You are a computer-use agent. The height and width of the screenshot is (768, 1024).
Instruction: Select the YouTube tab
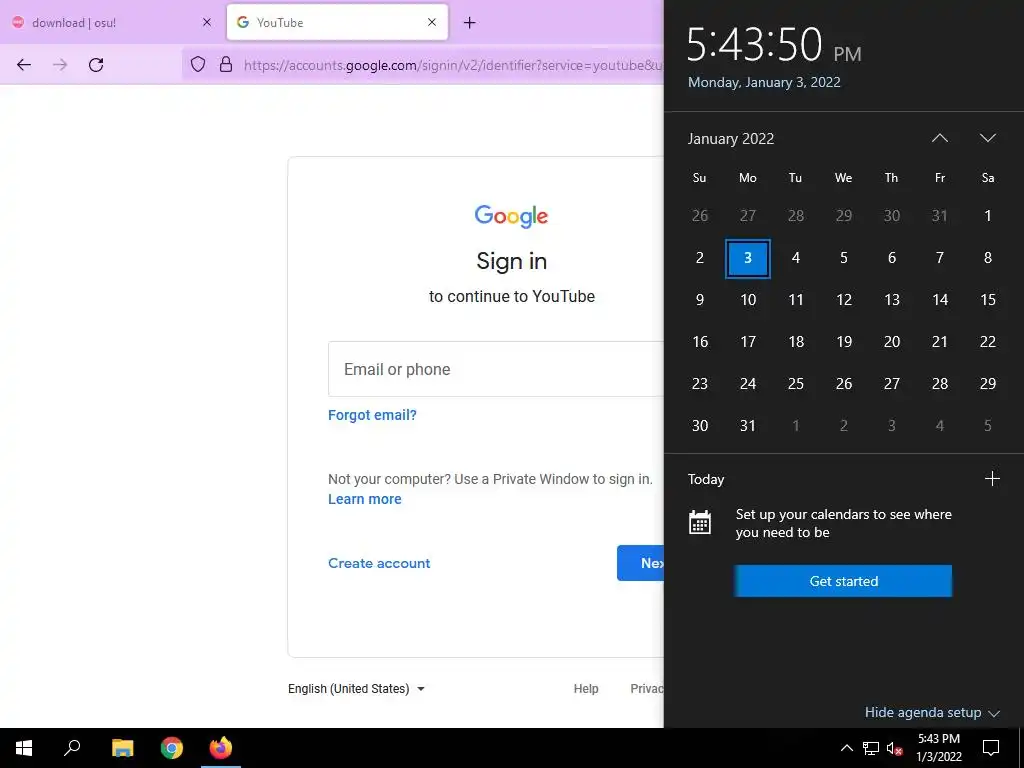tap(338, 22)
